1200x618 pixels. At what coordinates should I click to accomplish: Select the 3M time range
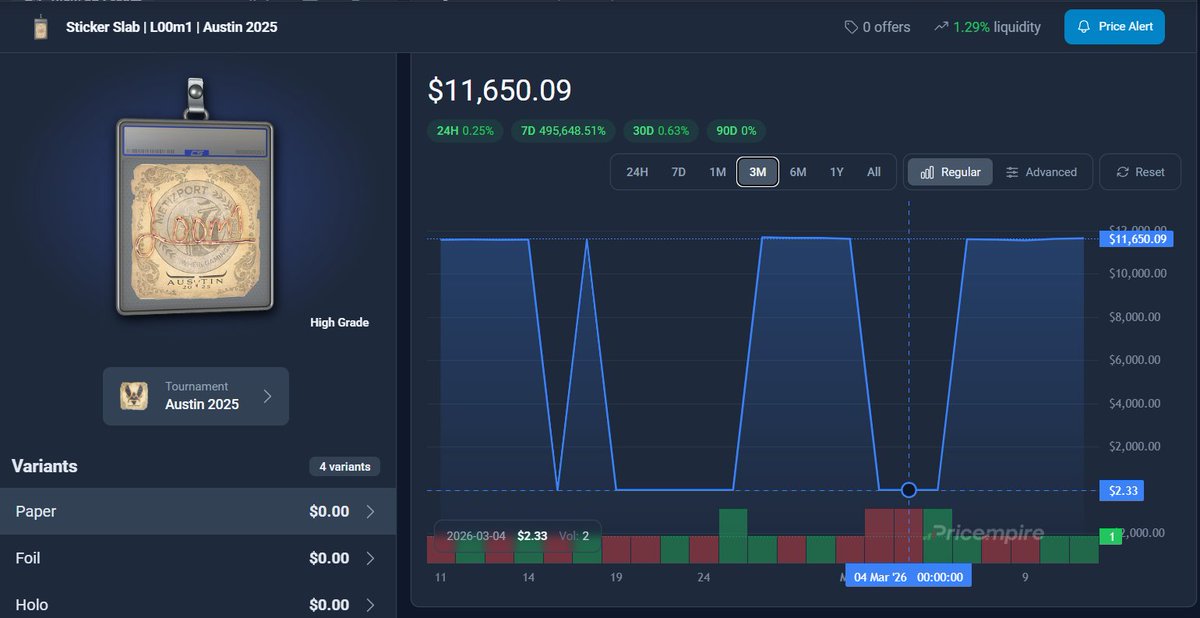coord(757,172)
